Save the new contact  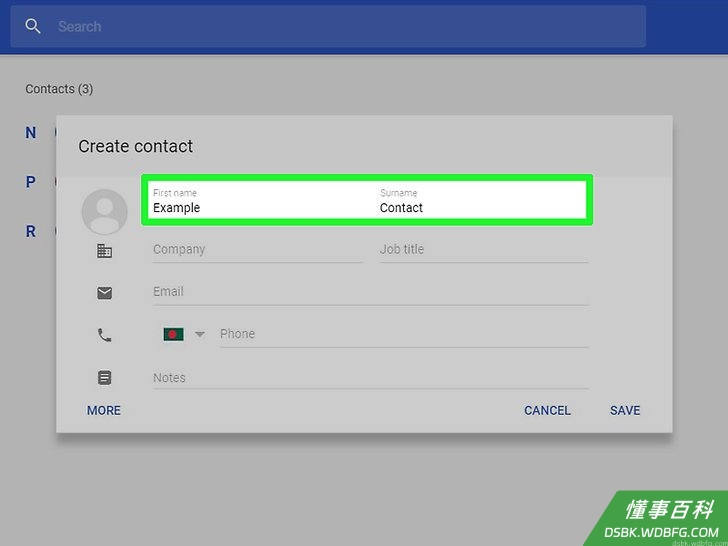coord(625,410)
